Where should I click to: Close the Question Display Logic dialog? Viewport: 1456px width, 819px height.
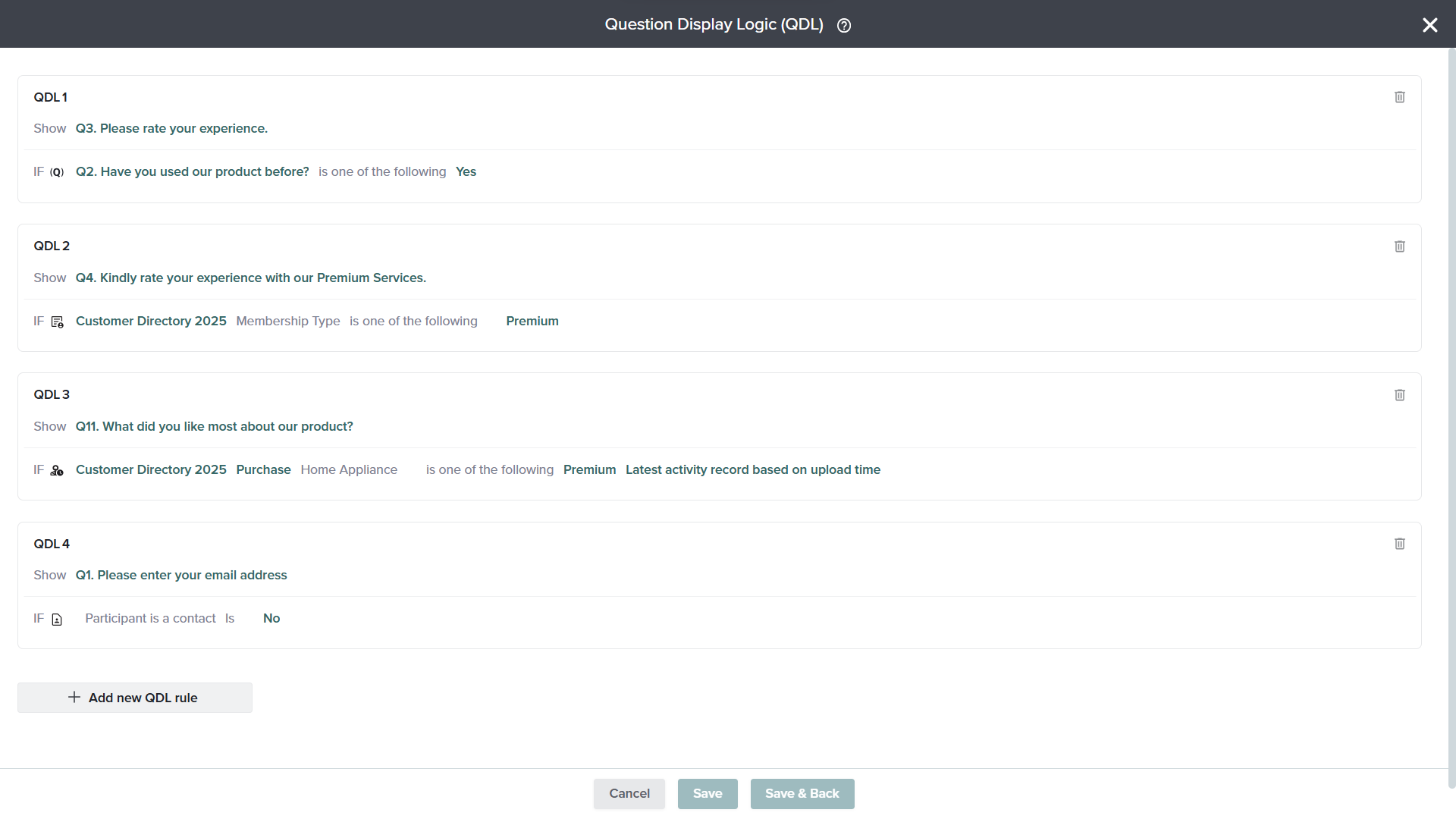[x=1429, y=25]
